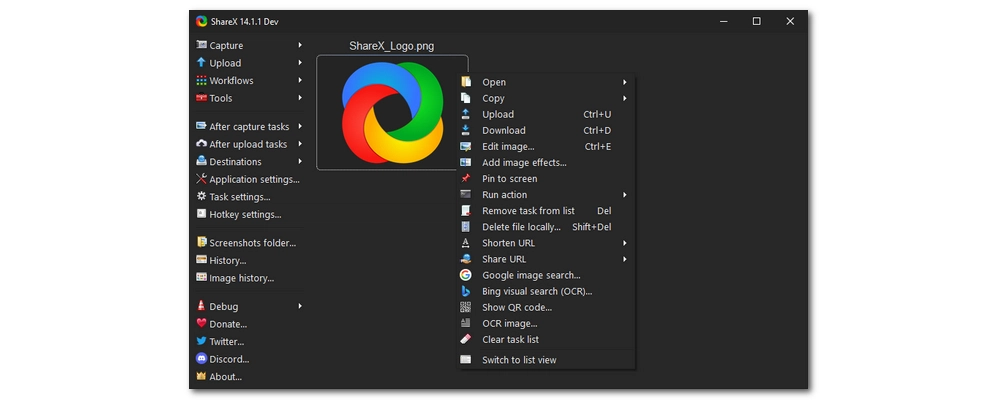Select Delete file locally option
The image size is (1000, 400).
point(521,227)
